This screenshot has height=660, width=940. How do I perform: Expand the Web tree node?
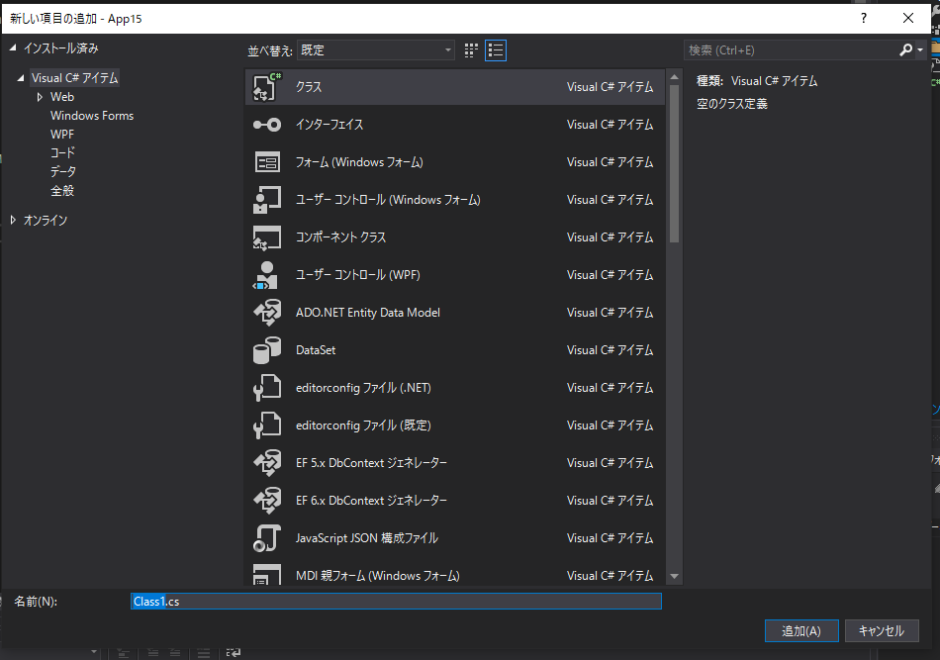click(40, 97)
